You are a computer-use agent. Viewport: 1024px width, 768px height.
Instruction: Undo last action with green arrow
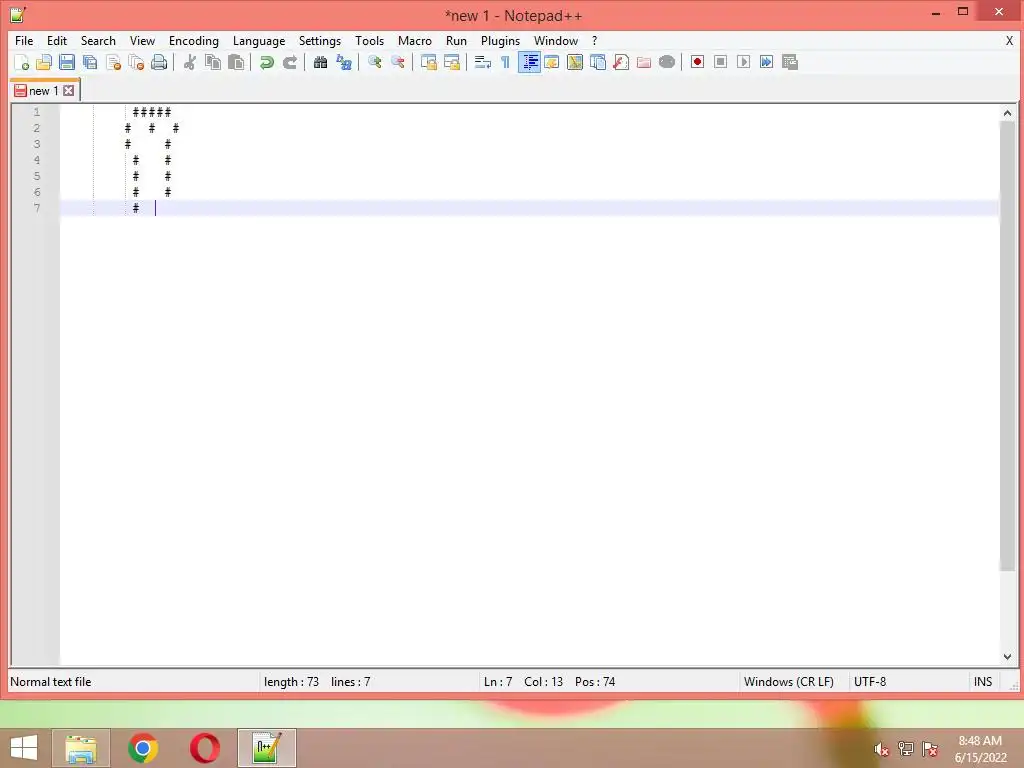pos(266,62)
